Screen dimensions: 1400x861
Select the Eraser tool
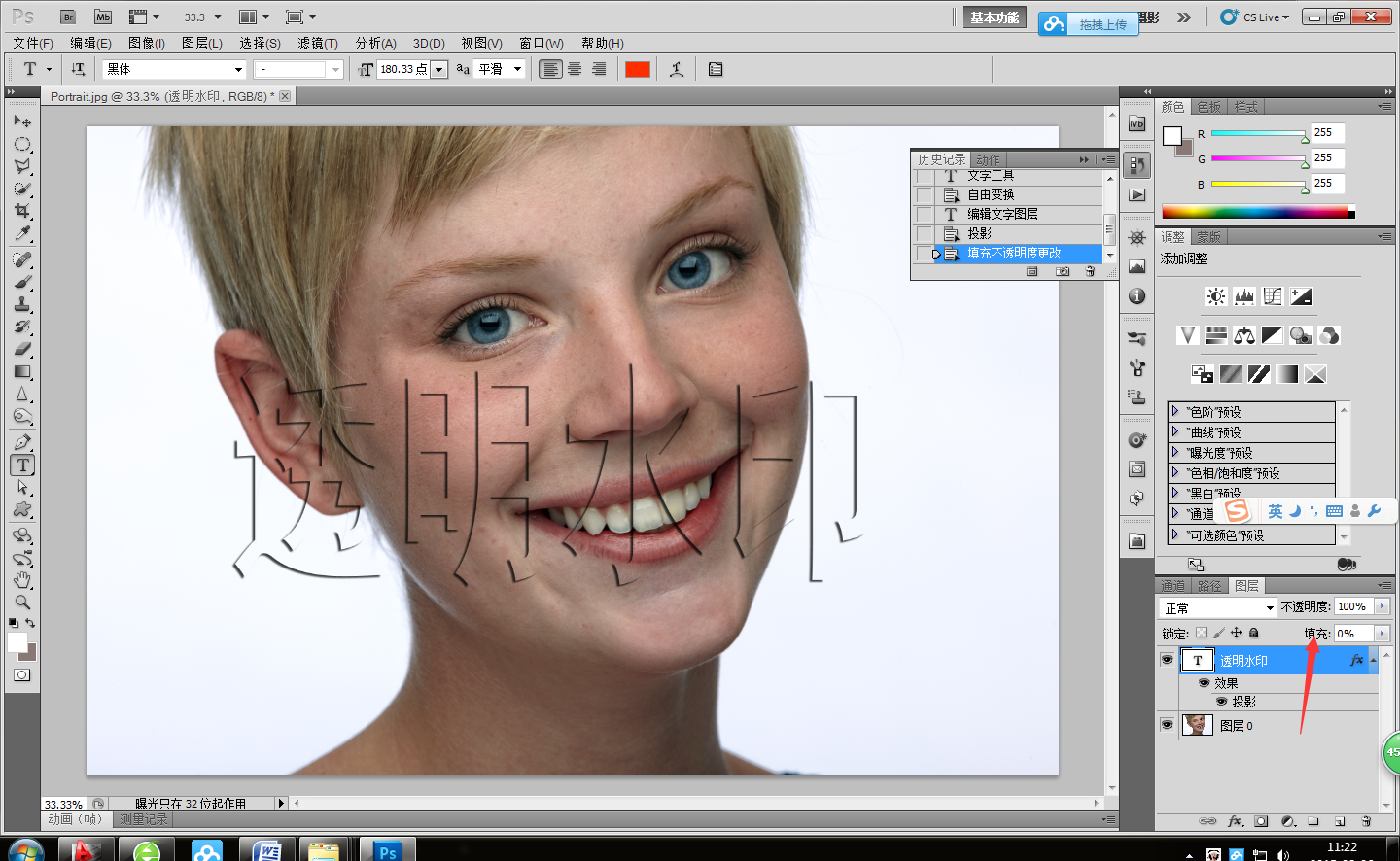click(22, 349)
